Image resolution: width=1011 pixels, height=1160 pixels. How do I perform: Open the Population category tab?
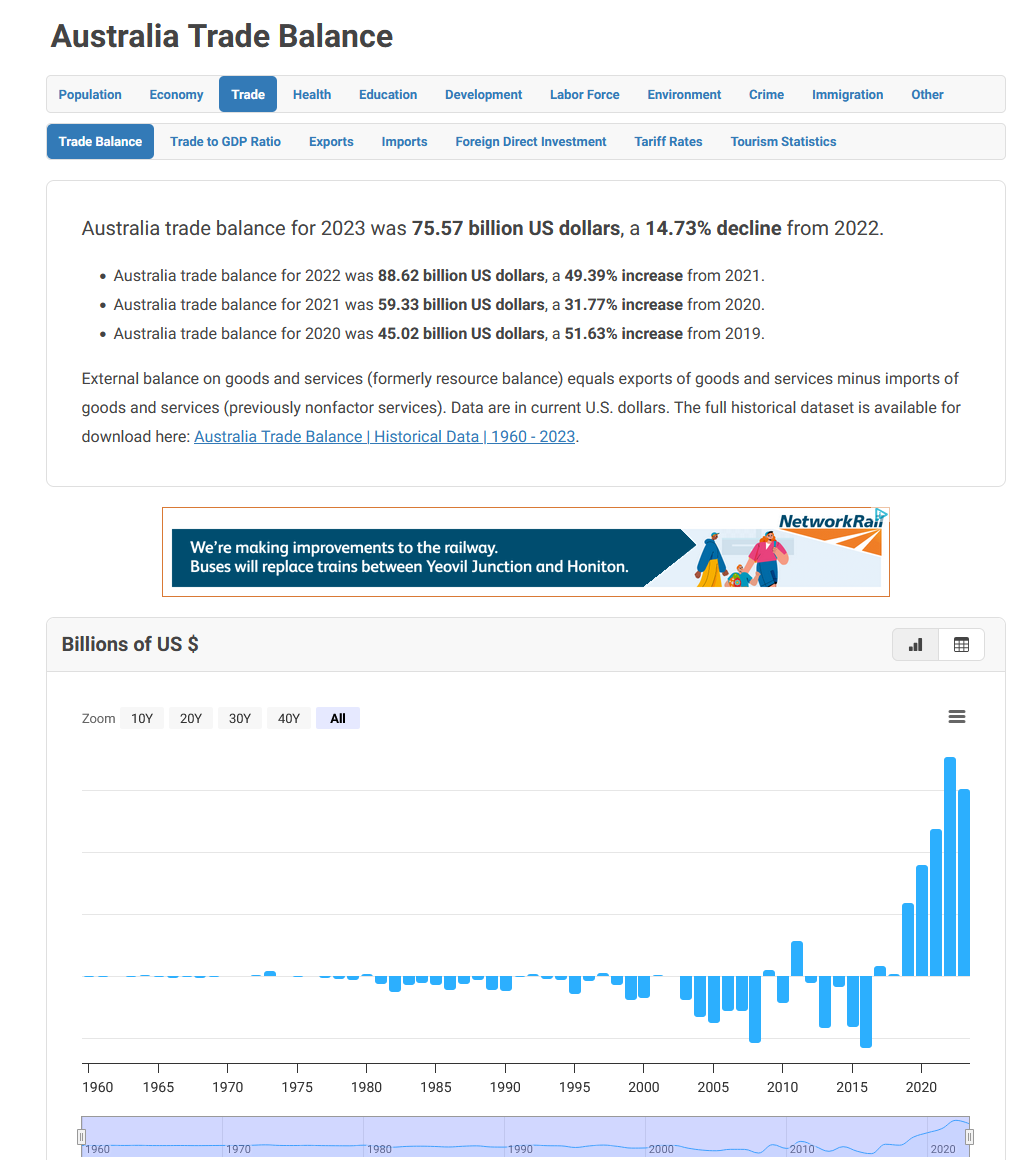(x=90, y=95)
